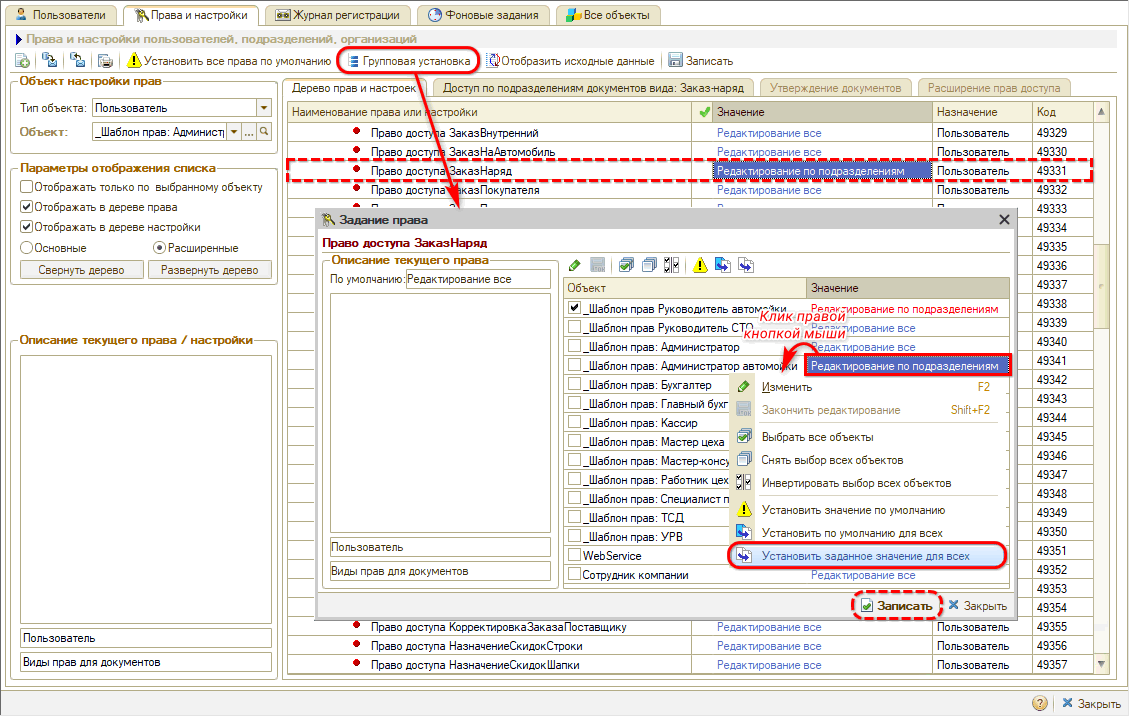Click invert selection icon in dialog toolbar
1129x716 pixels.
click(672, 265)
